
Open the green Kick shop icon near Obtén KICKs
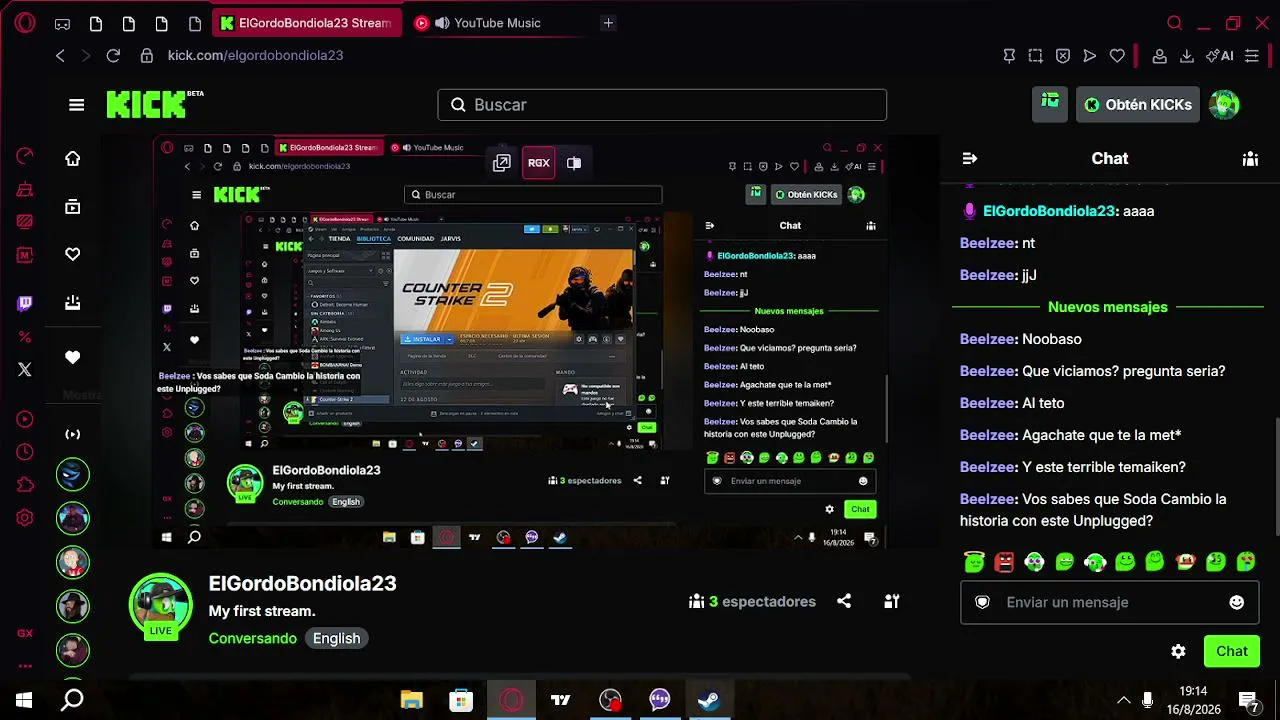tap(1050, 104)
